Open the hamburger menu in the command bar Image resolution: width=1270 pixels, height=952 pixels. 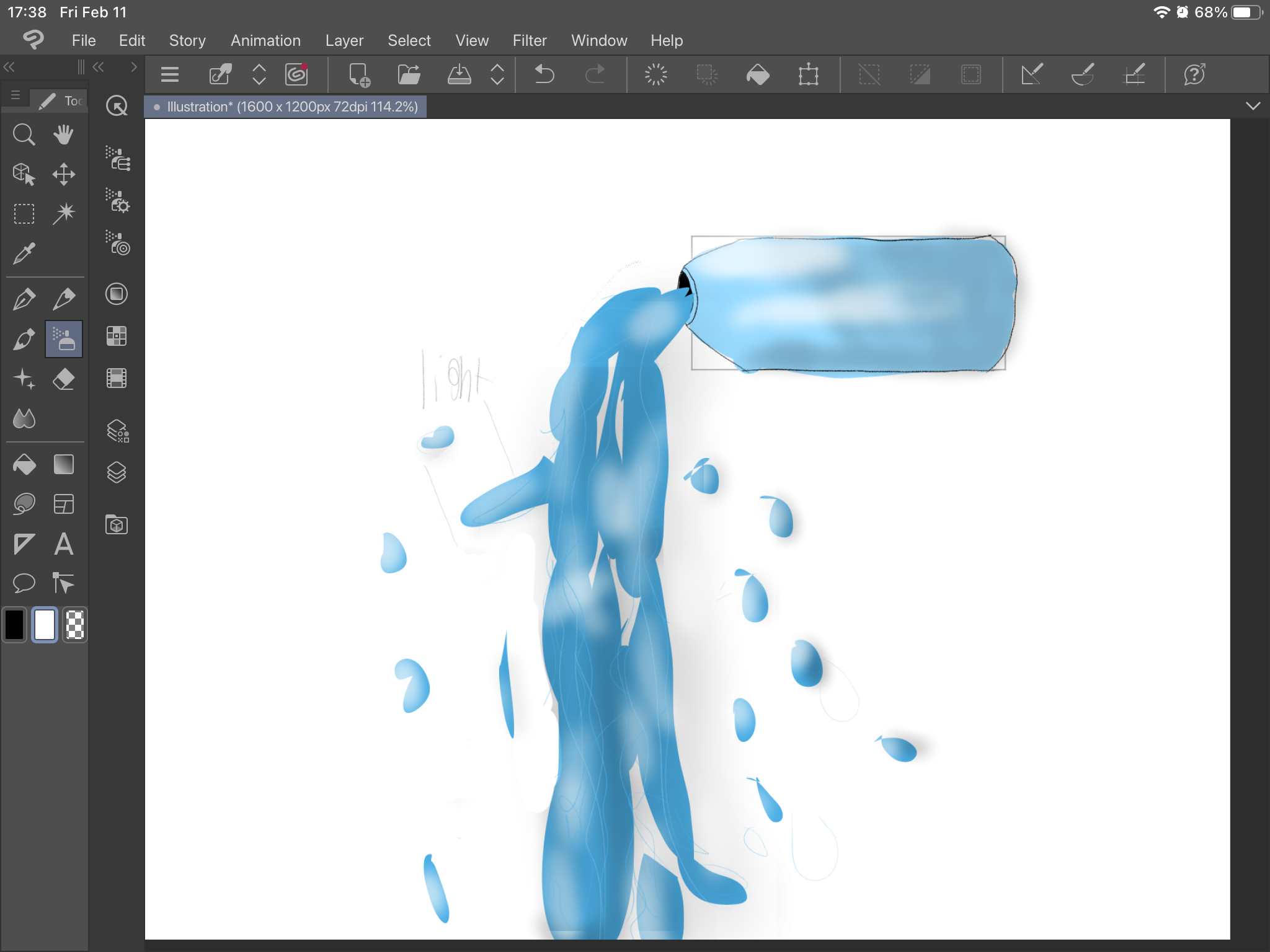[x=169, y=74]
